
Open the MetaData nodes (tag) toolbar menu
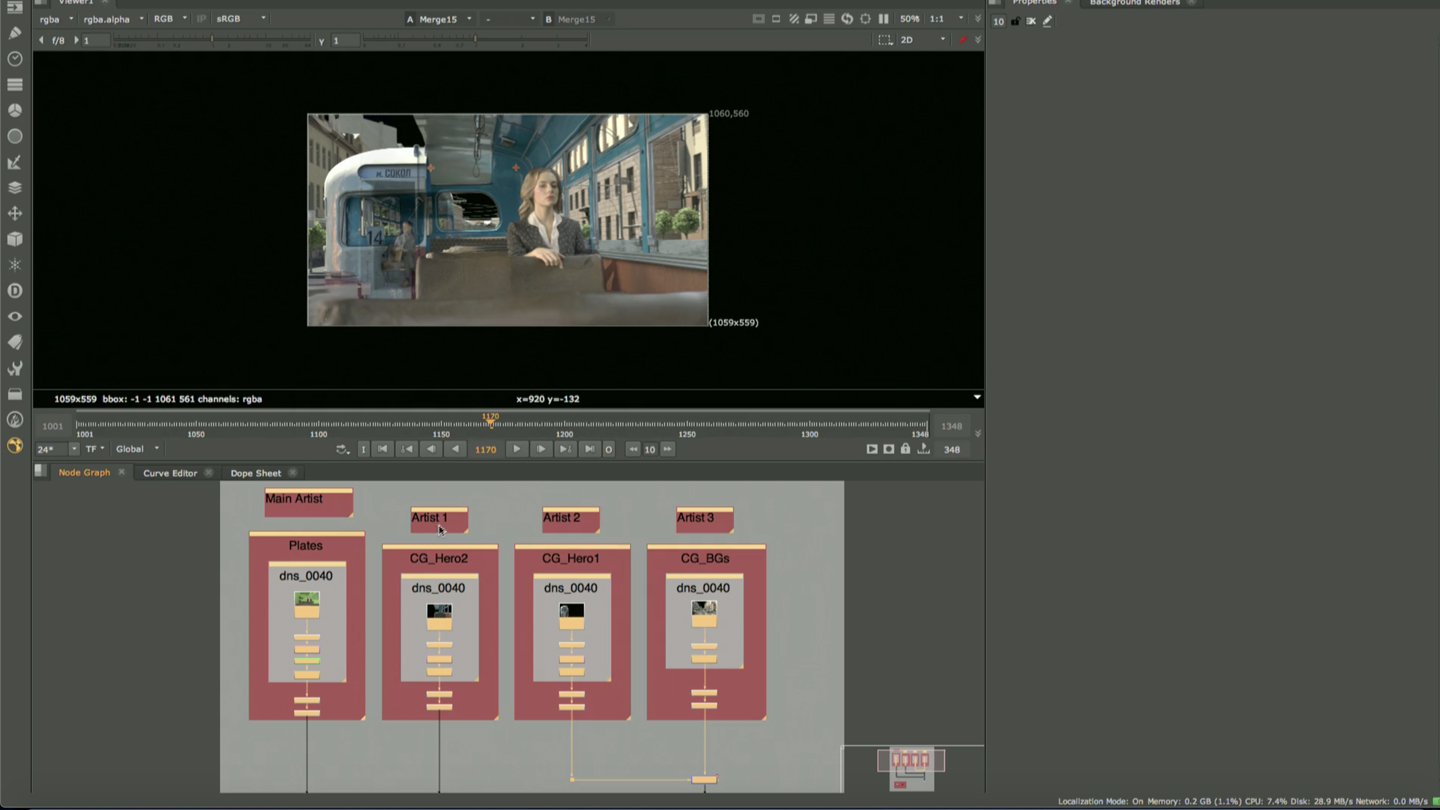(15, 342)
